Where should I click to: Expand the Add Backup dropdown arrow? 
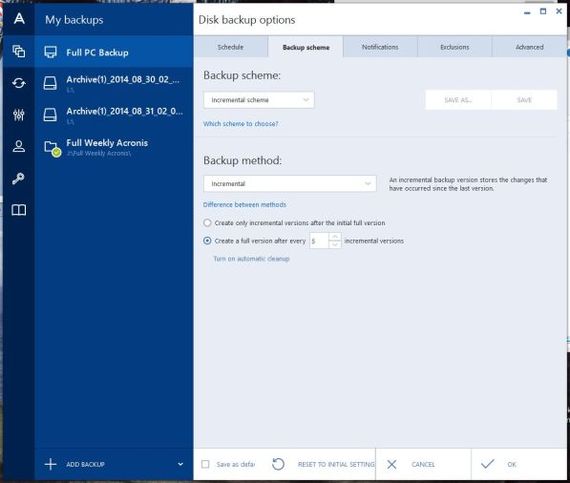[x=180, y=464]
